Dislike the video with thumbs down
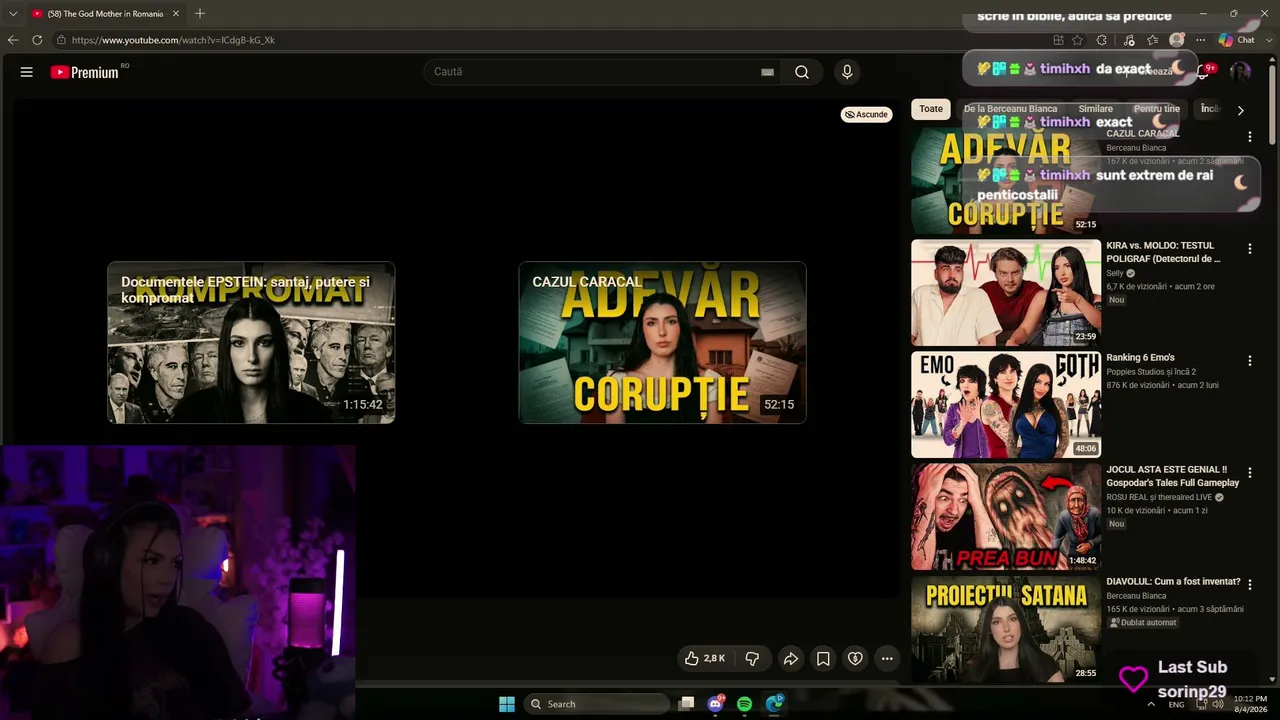The width and height of the screenshot is (1280, 720). point(752,658)
